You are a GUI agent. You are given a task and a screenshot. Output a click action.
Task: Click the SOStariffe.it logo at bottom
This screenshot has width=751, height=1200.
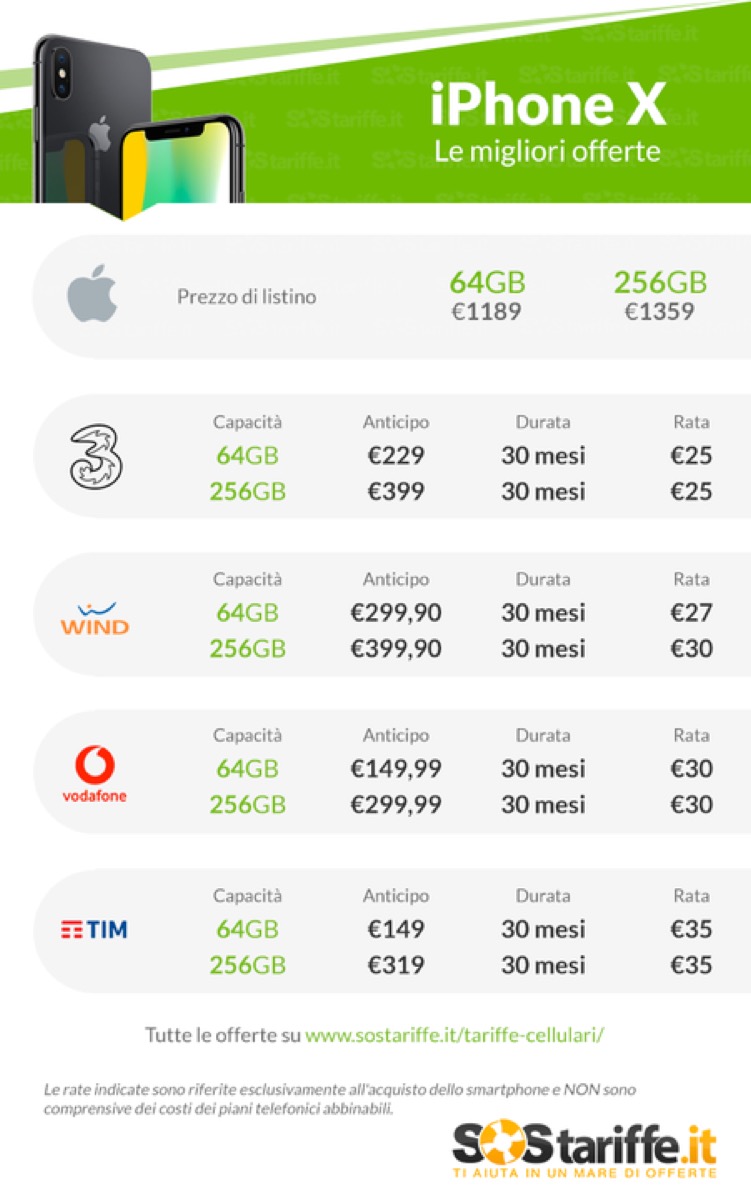tap(584, 1148)
